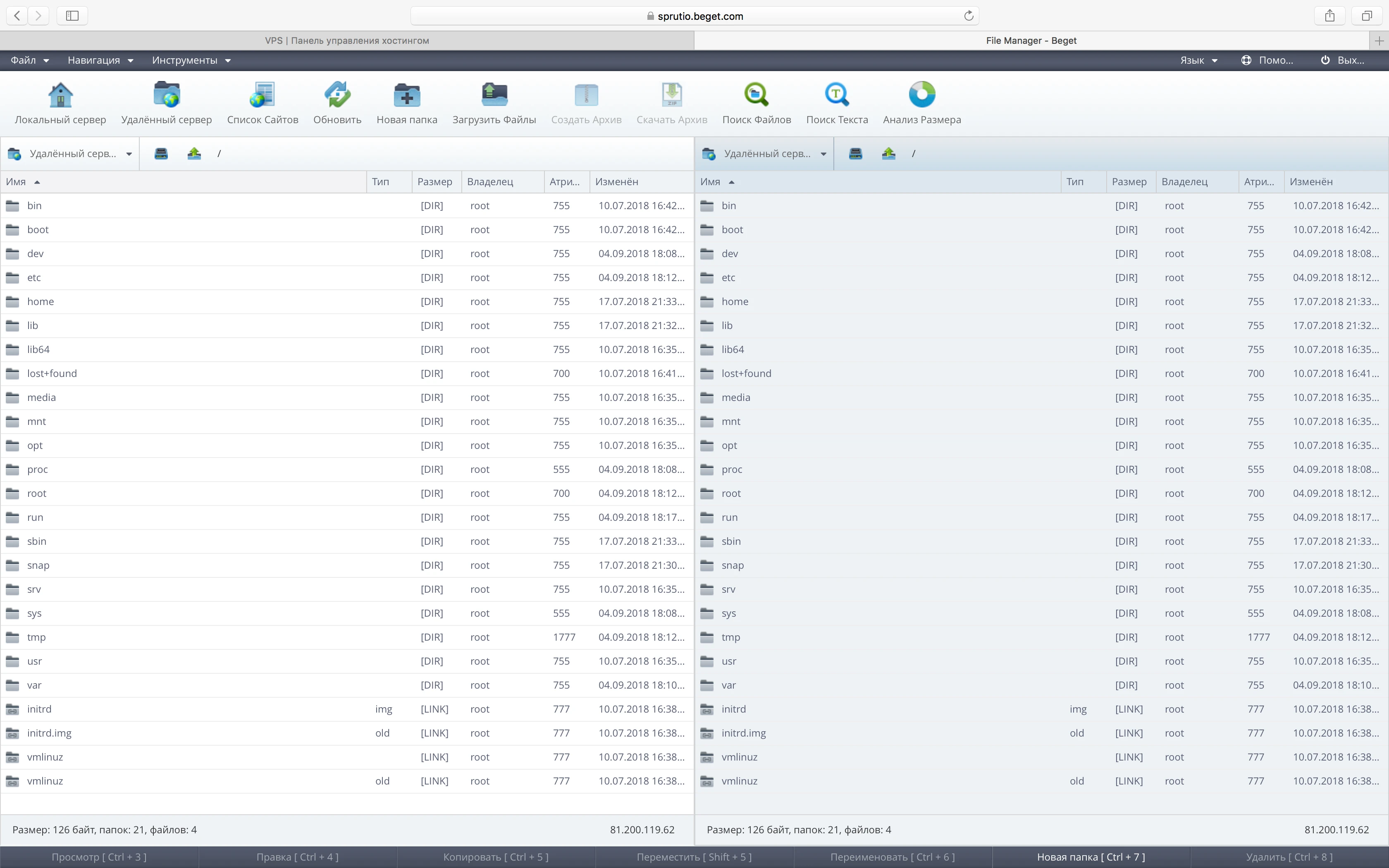The image size is (1389, 868).
Task: Create a folder with the Новая папка icon
Action: [x=406, y=95]
